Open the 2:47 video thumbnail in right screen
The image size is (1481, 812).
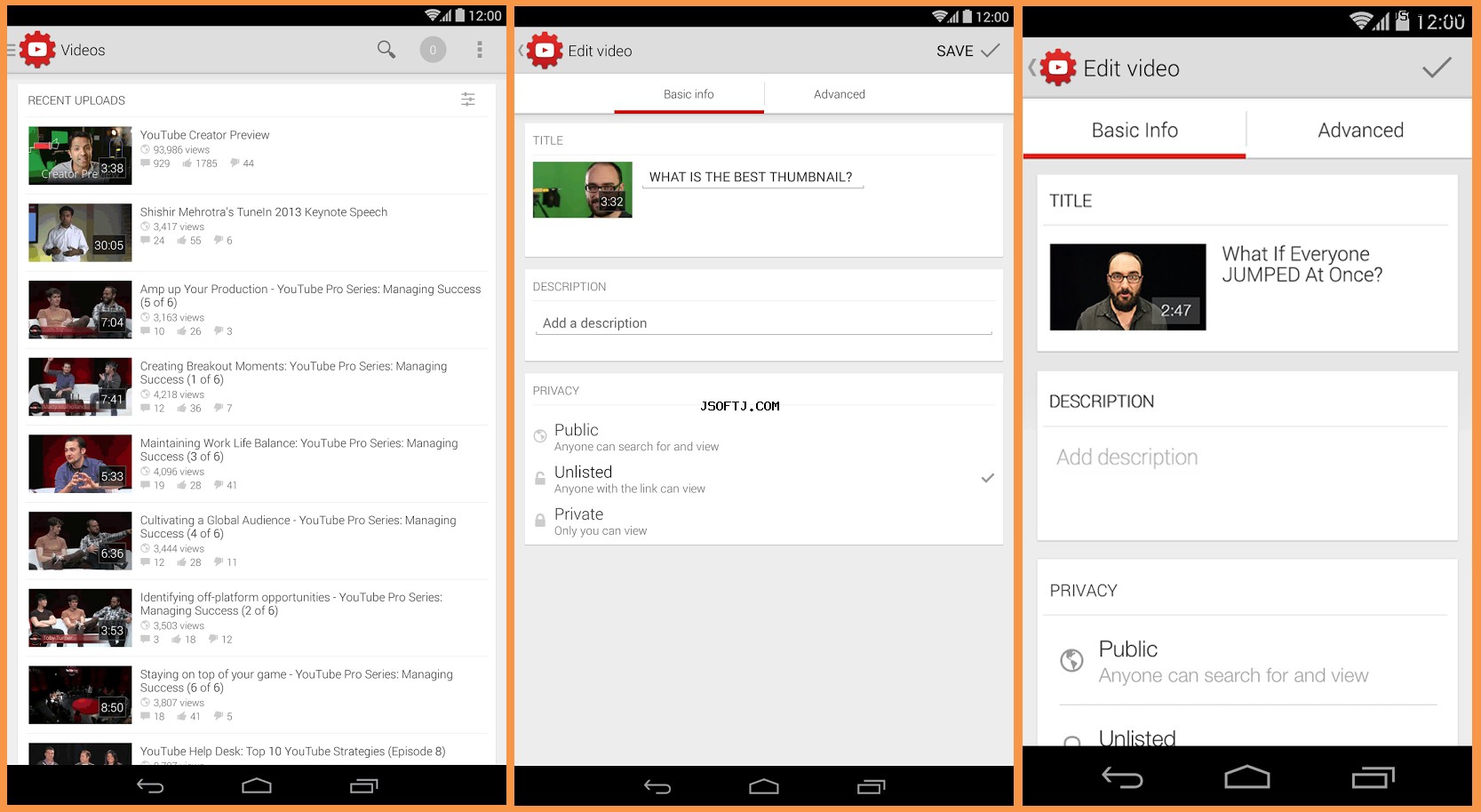coord(1127,287)
